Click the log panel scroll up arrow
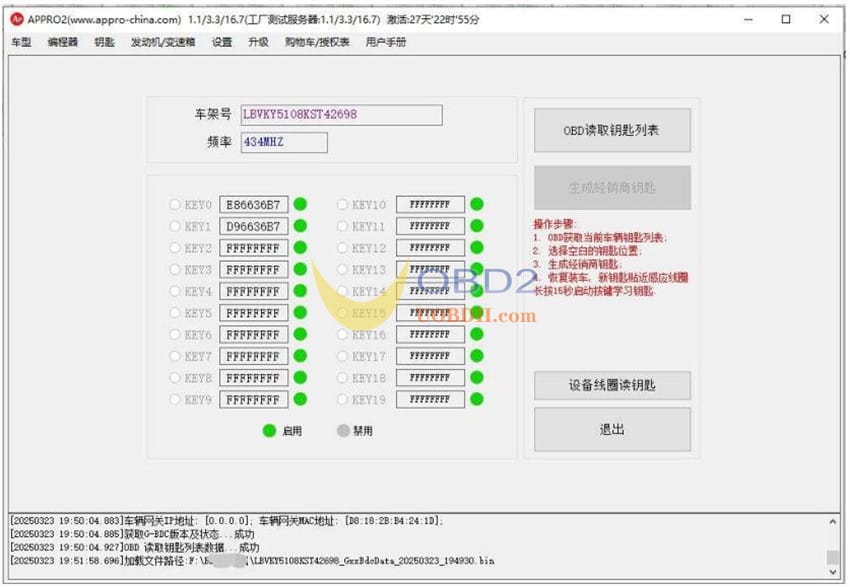Image resolution: width=850 pixels, height=587 pixels. point(832,521)
